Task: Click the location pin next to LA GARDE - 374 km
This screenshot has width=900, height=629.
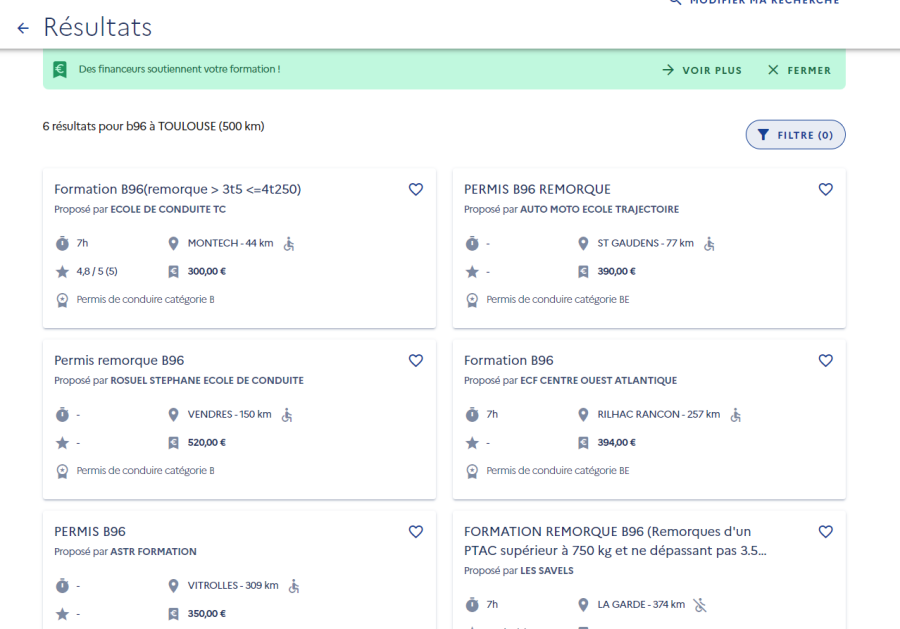Action: [x=583, y=604]
